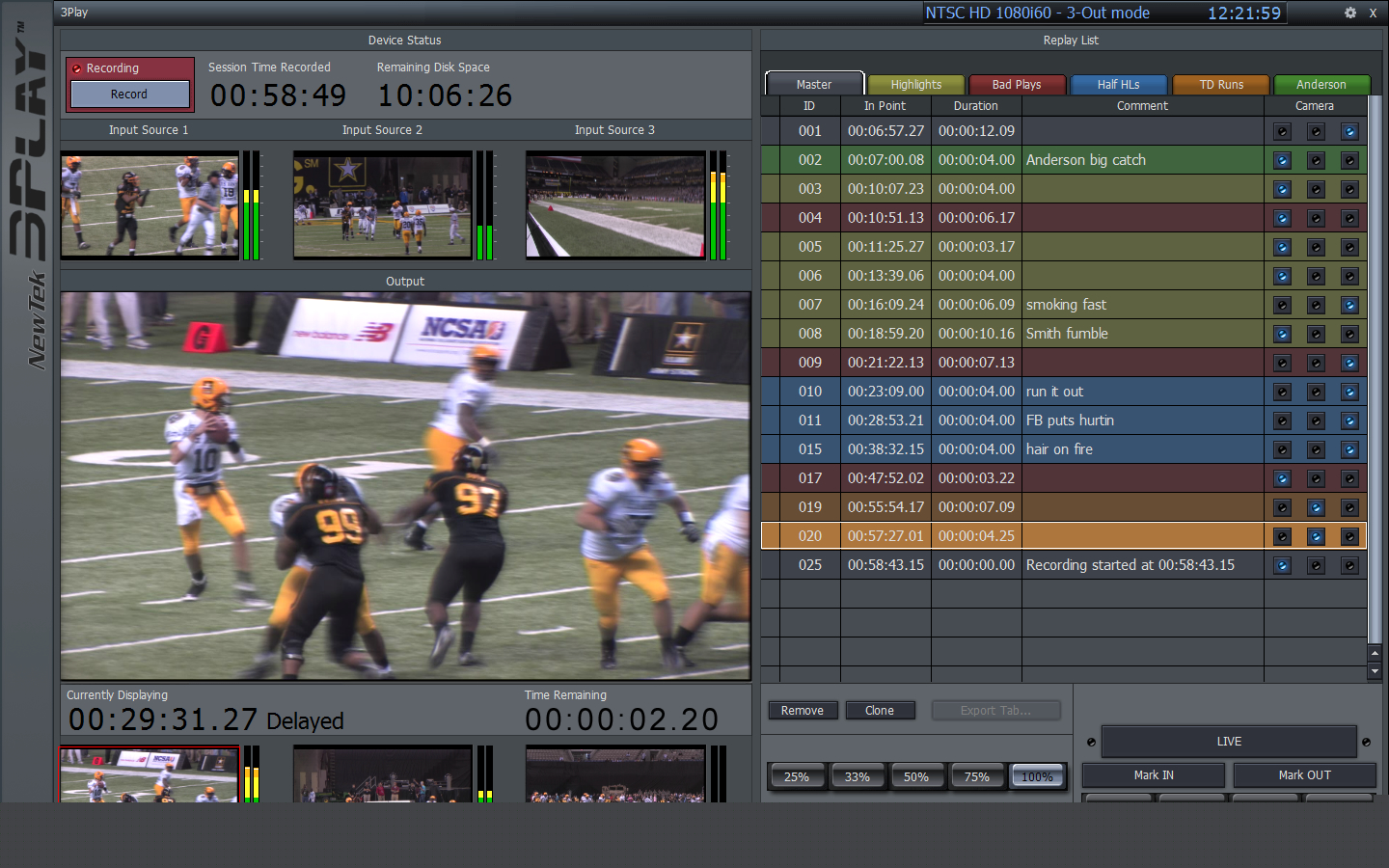Image resolution: width=1389 pixels, height=868 pixels.
Task: Click round indicator left of LIVE
Action: pyautogui.click(x=1091, y=742)
